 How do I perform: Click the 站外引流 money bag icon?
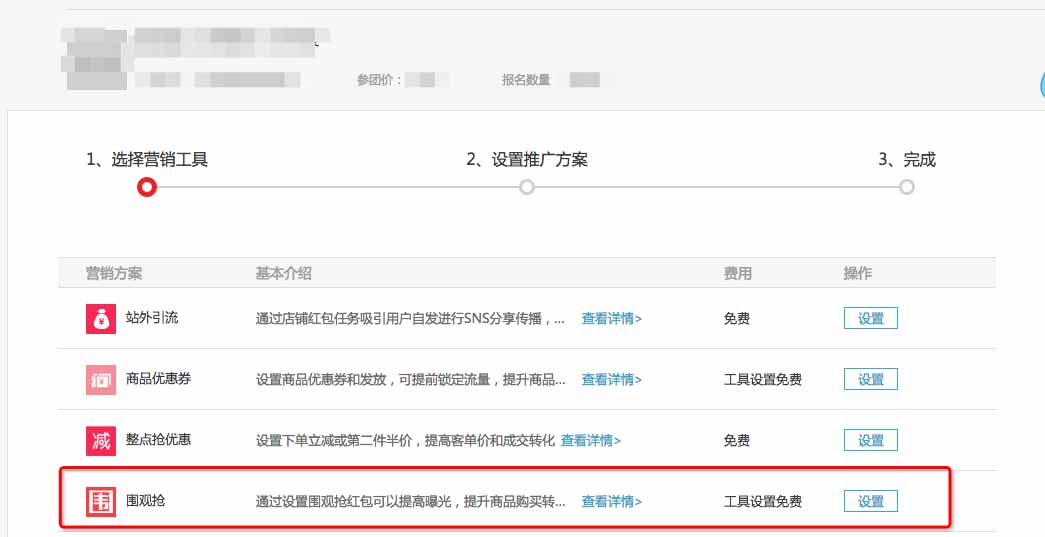(x=101, y=318)
